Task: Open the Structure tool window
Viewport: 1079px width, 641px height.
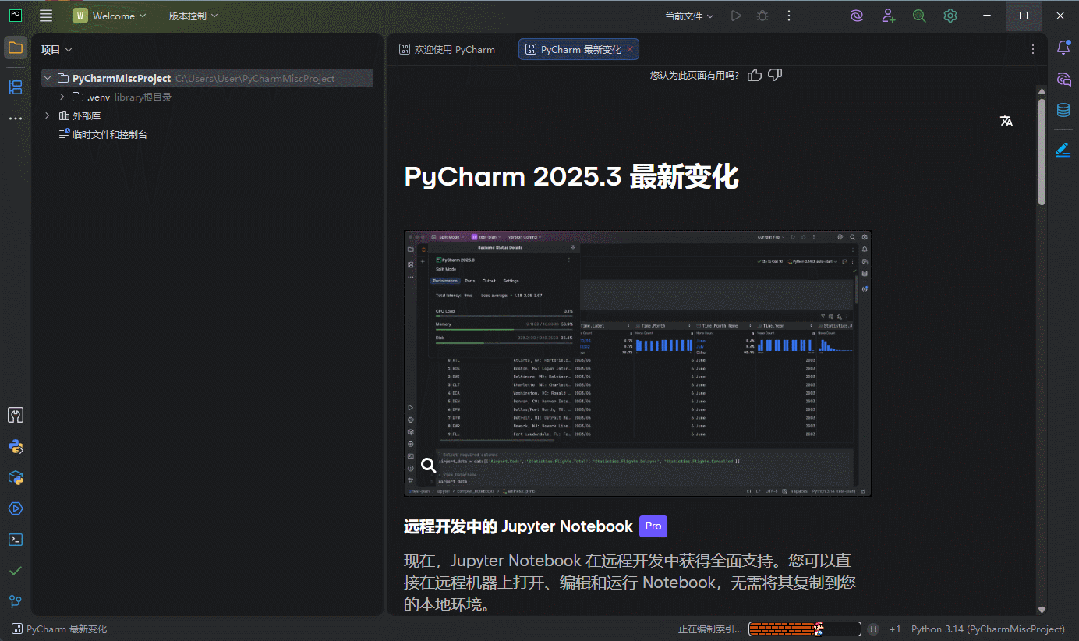Action: 15,87
